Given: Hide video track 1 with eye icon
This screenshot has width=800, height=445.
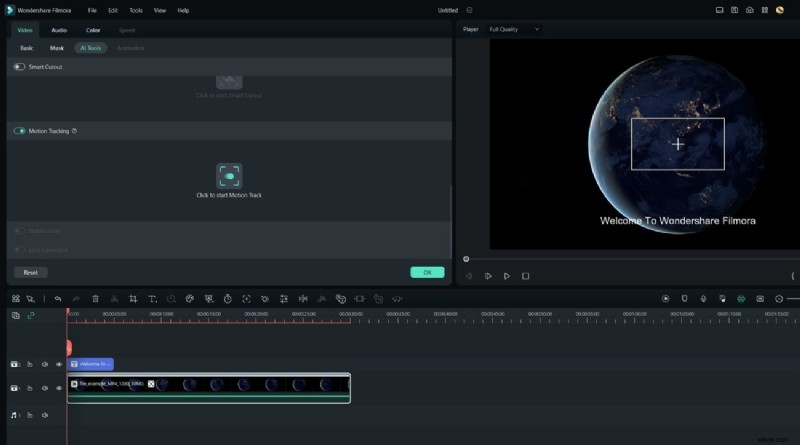Looking at the screenshot, I should tap(59, 388).
